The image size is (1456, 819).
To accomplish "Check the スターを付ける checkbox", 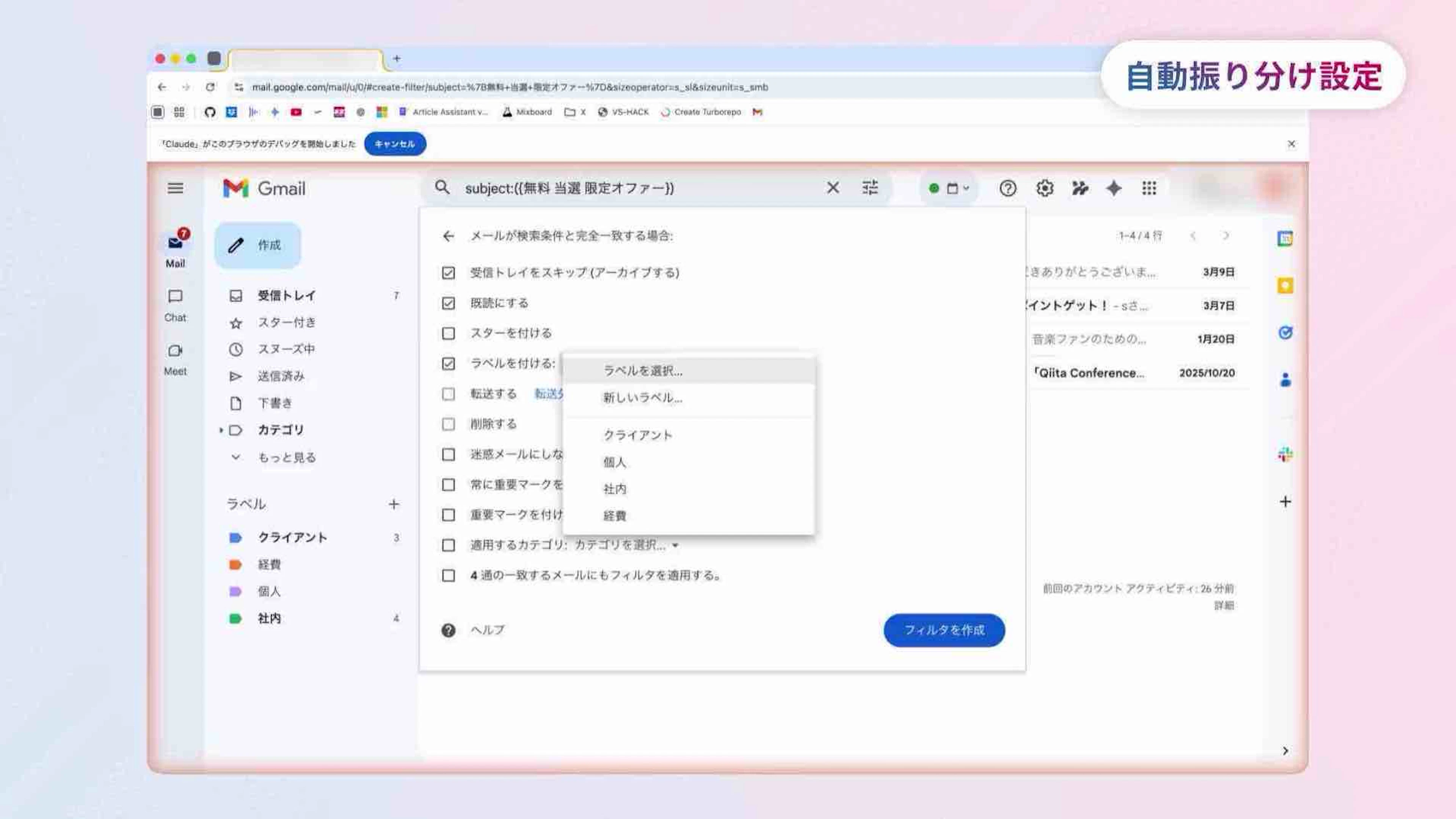I will point(448,333).
